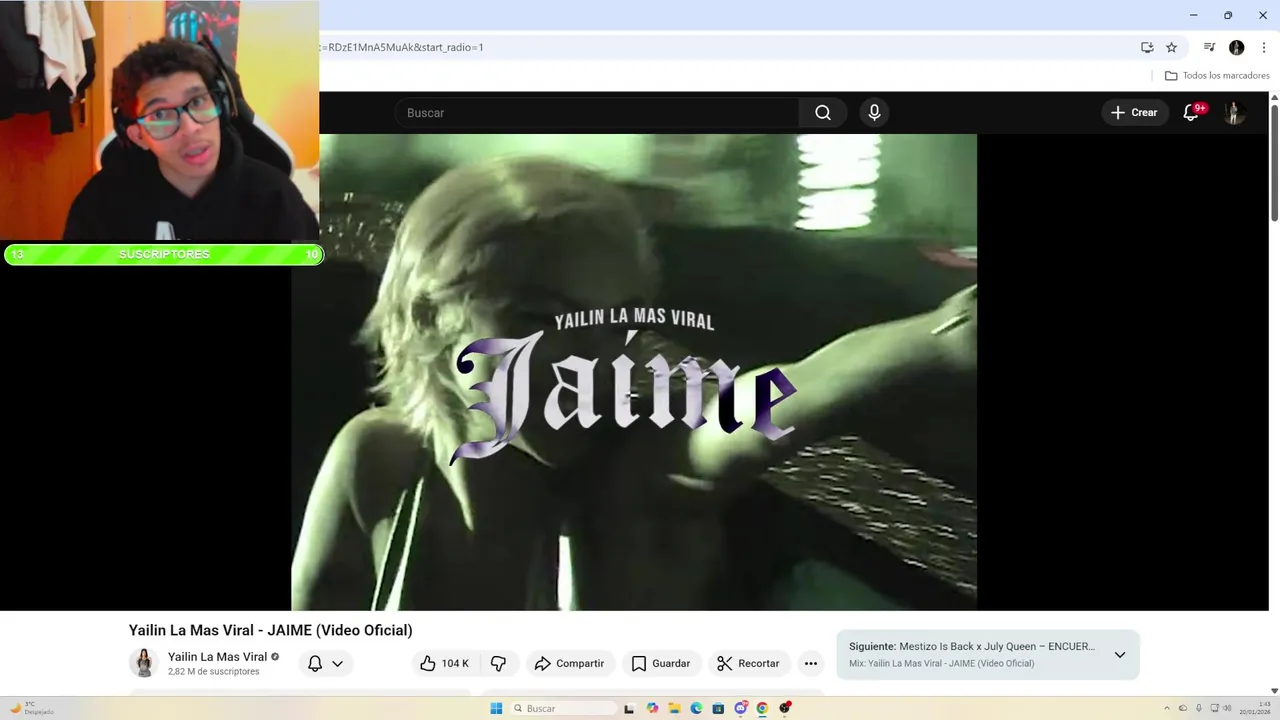Share the video with Compartir

569,663
